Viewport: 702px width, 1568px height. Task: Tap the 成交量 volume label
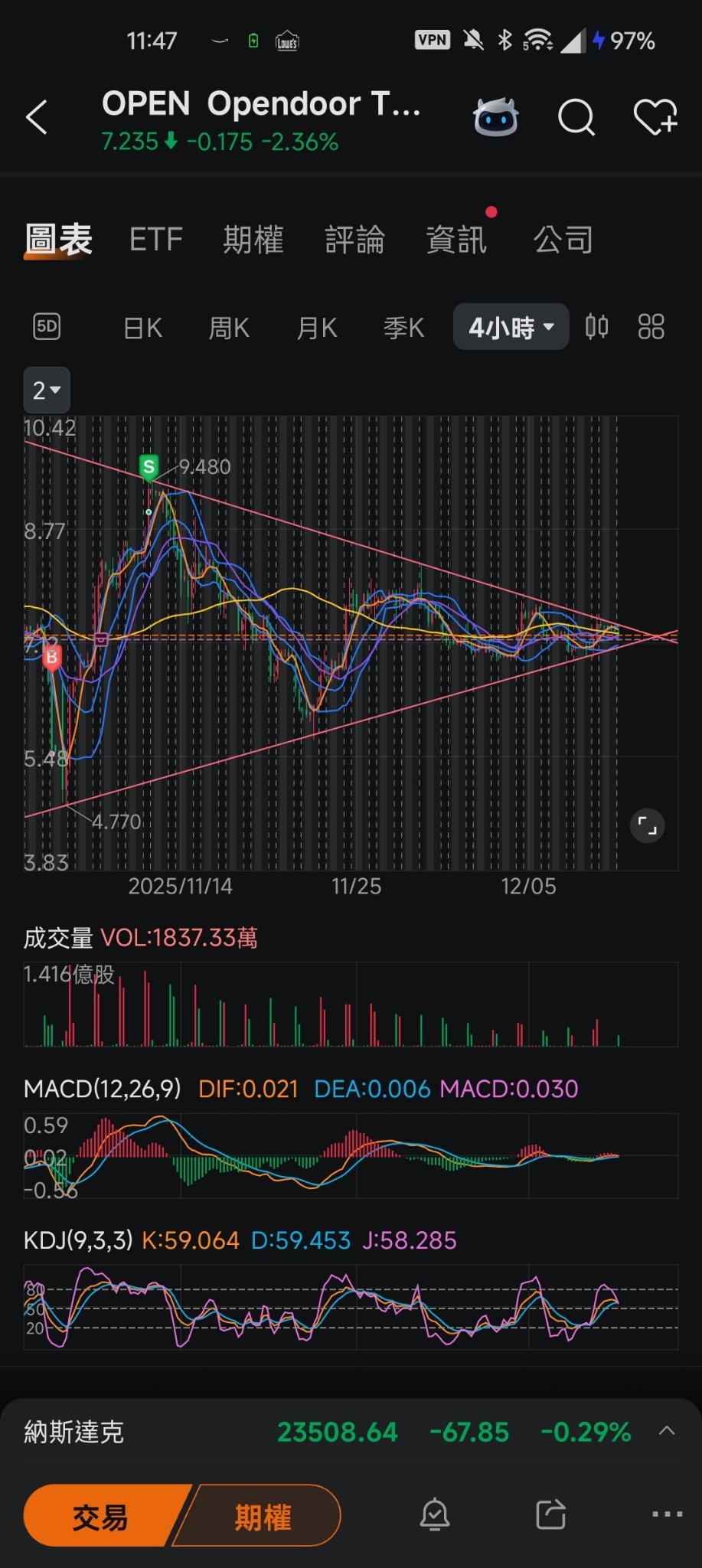pos(58,937)
